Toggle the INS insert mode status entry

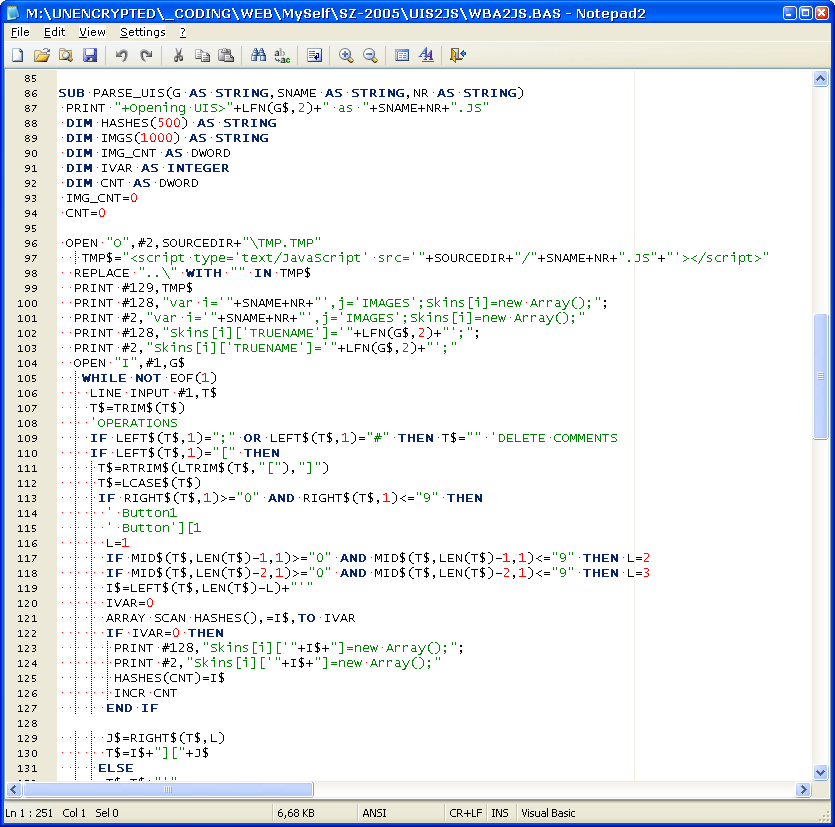(x=500, y=813)
